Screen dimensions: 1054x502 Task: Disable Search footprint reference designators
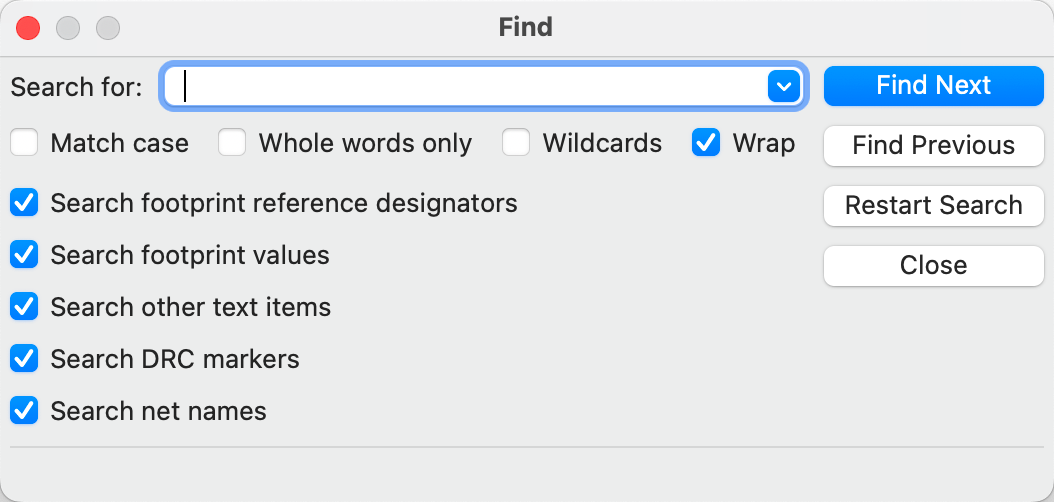25,204
